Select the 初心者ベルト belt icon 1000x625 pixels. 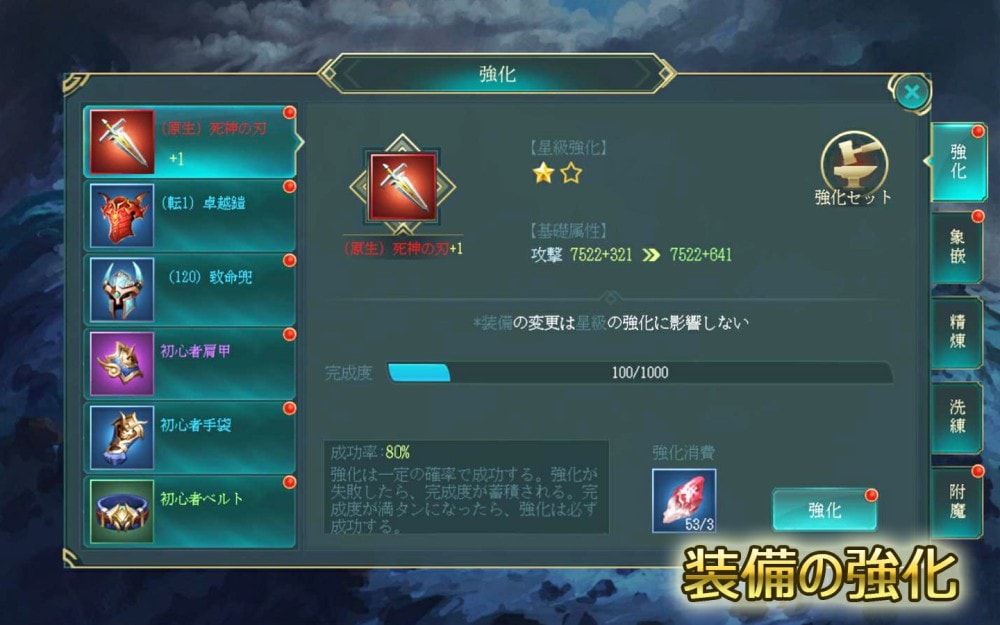(x=122, y=511)
